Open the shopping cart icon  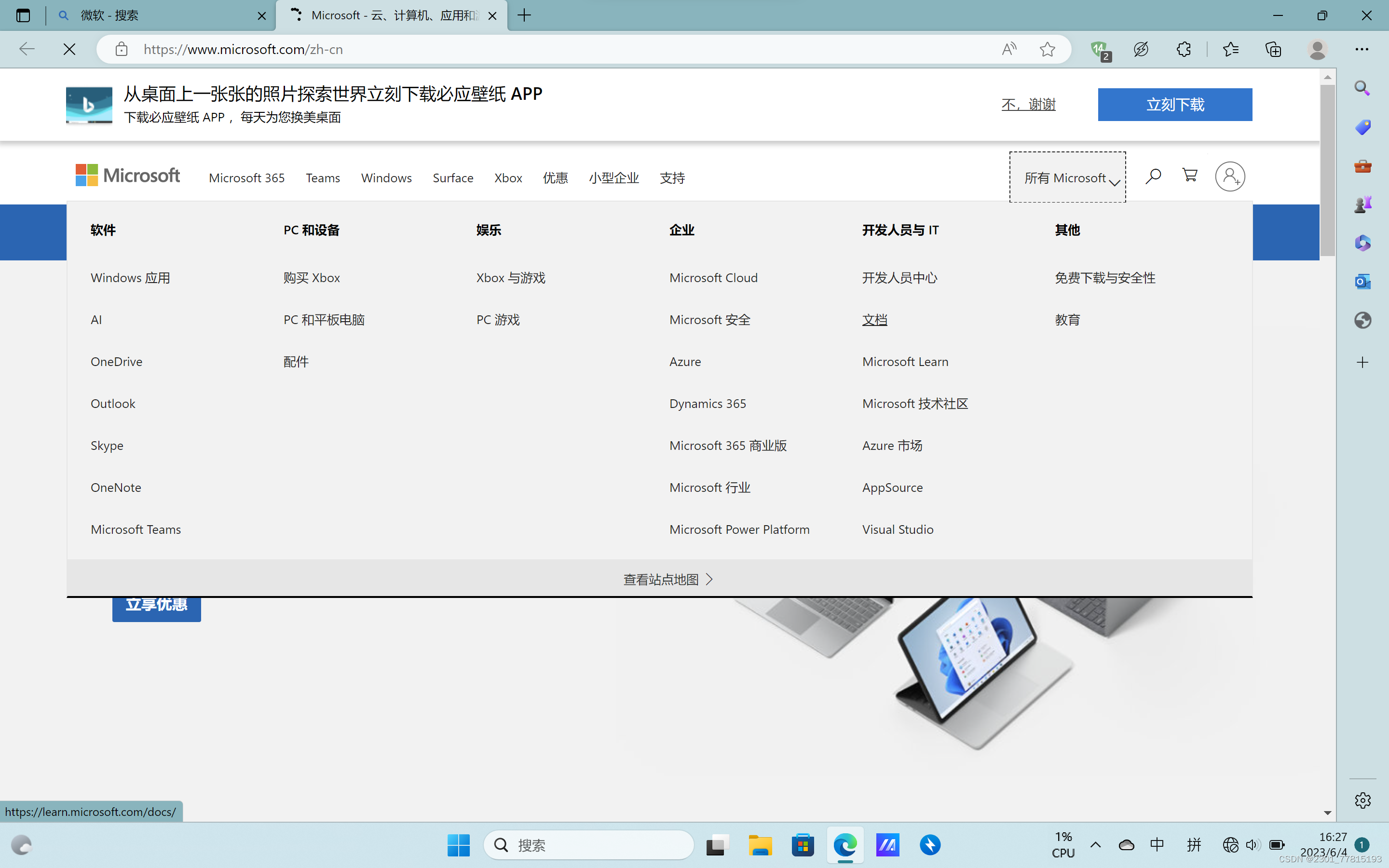[1190, 175]
